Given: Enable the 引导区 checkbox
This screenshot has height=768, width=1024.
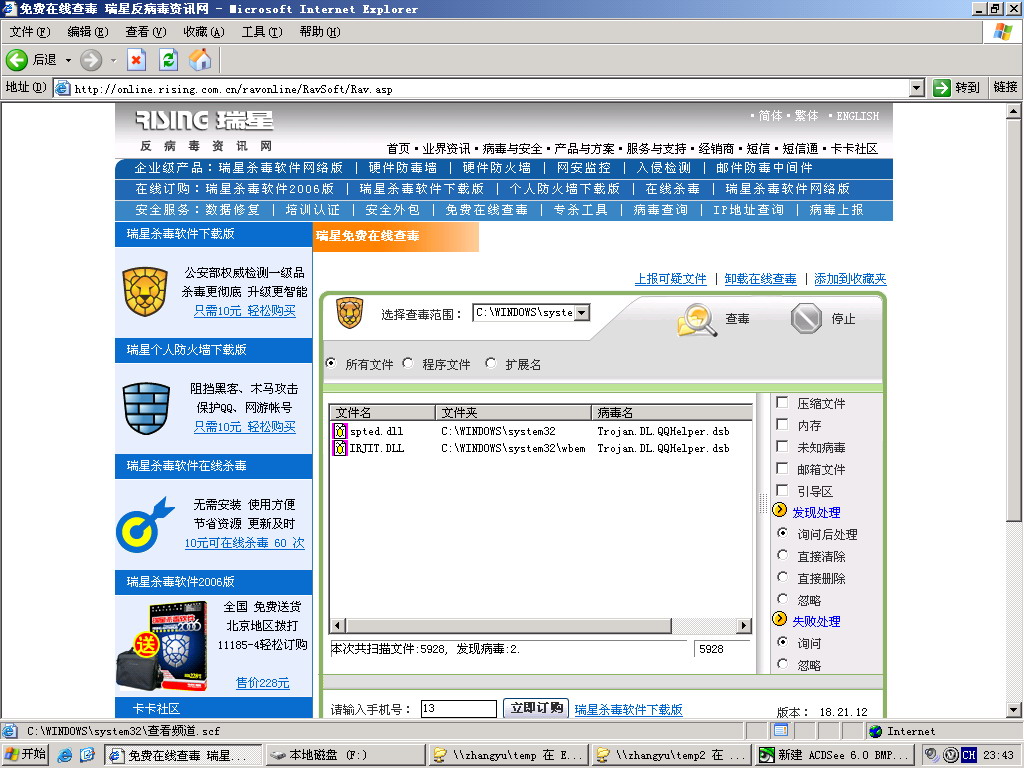Looking at the screenshot, I should click(x=782, y=490).
